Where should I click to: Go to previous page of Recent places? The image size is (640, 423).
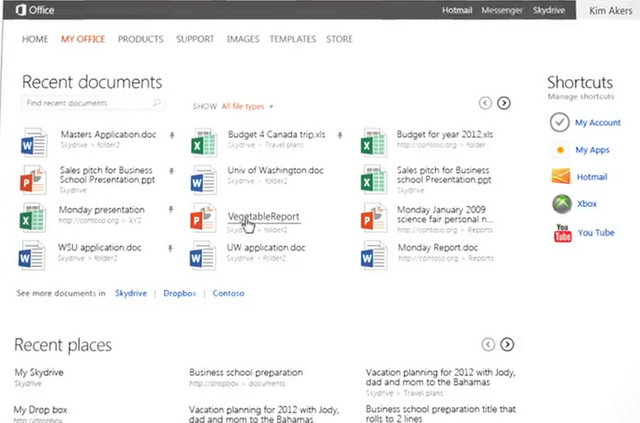[488, 344]
